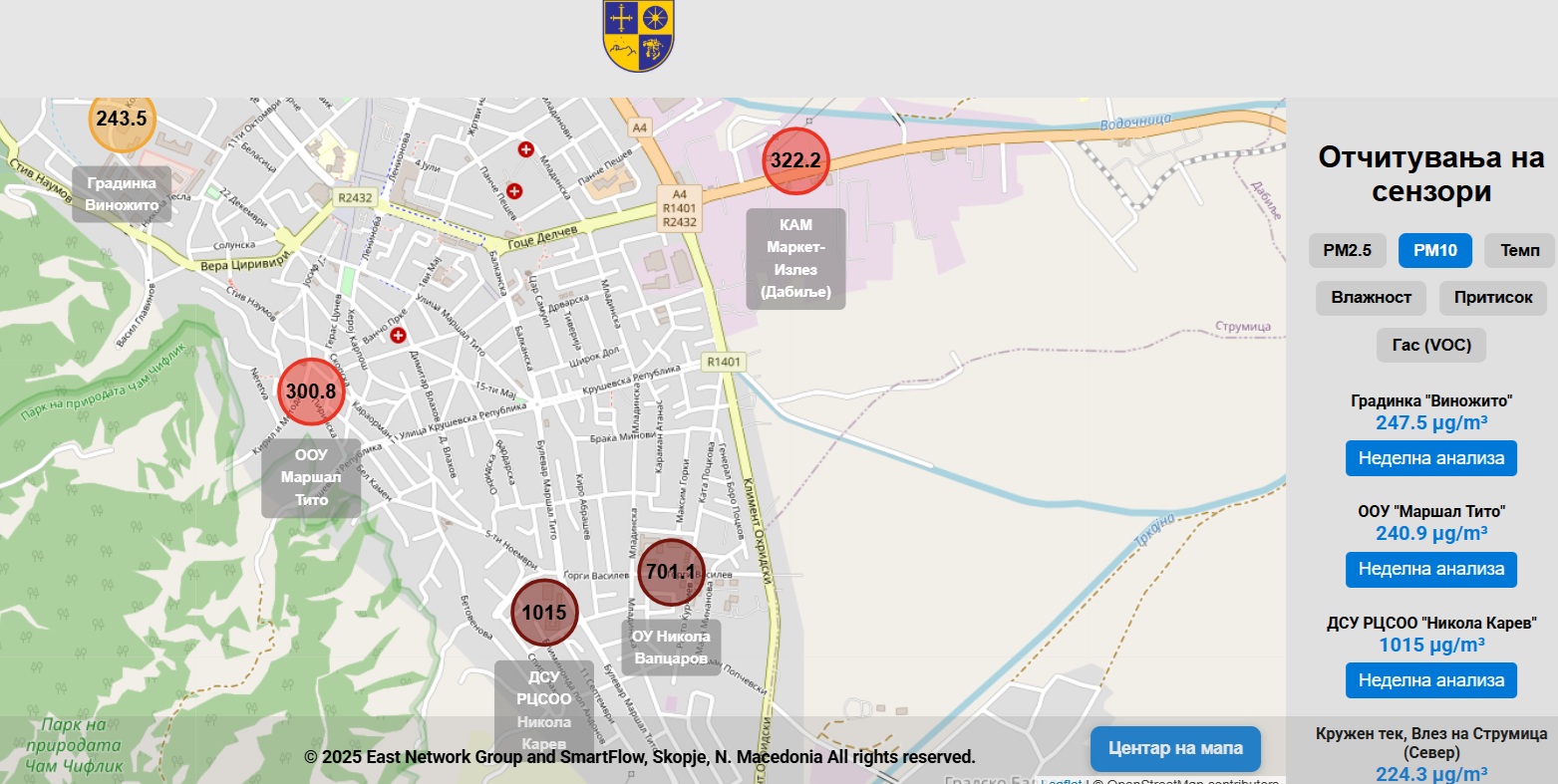This screenshot has height=784, width=1558.
Task: Click the 243.5 orange sensor marker
Action: tap(122, 120)
